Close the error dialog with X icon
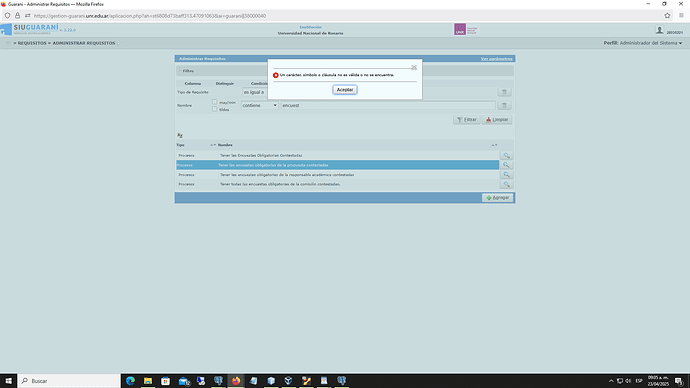Screen dimensions: 690x388 coord(414,67)
